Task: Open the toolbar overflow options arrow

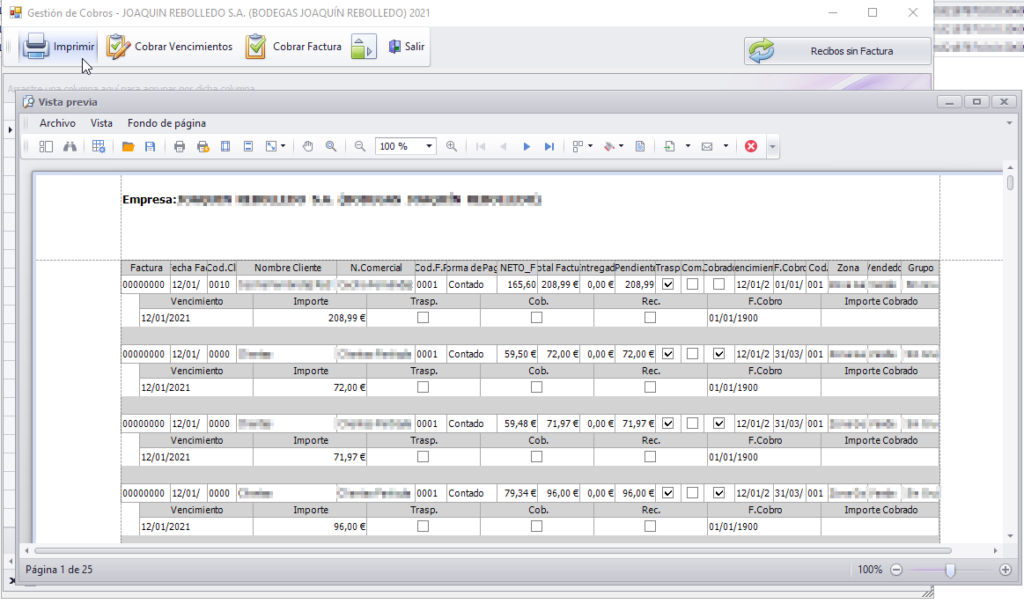Action: point(772,147)
